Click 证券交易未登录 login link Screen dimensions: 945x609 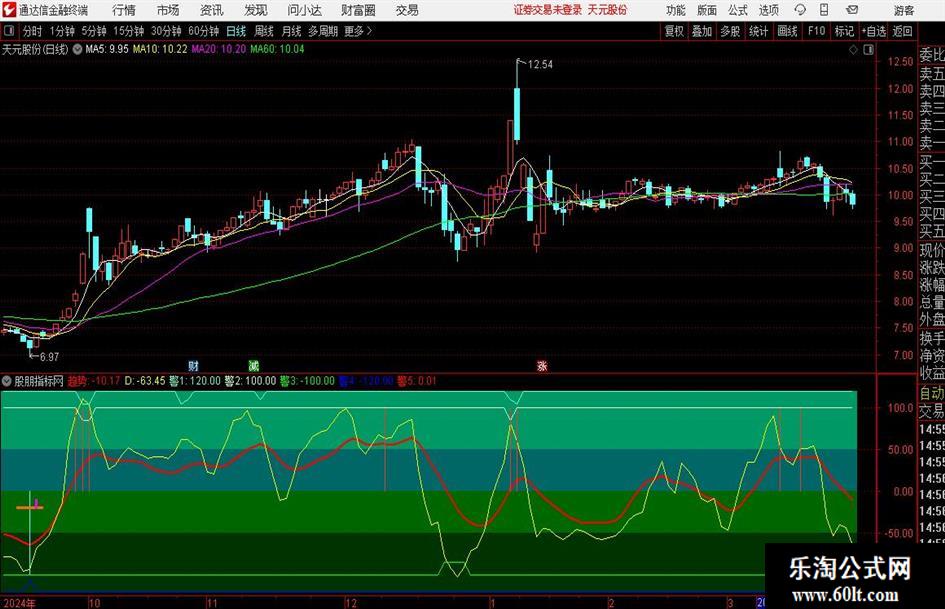coord(547,10)
